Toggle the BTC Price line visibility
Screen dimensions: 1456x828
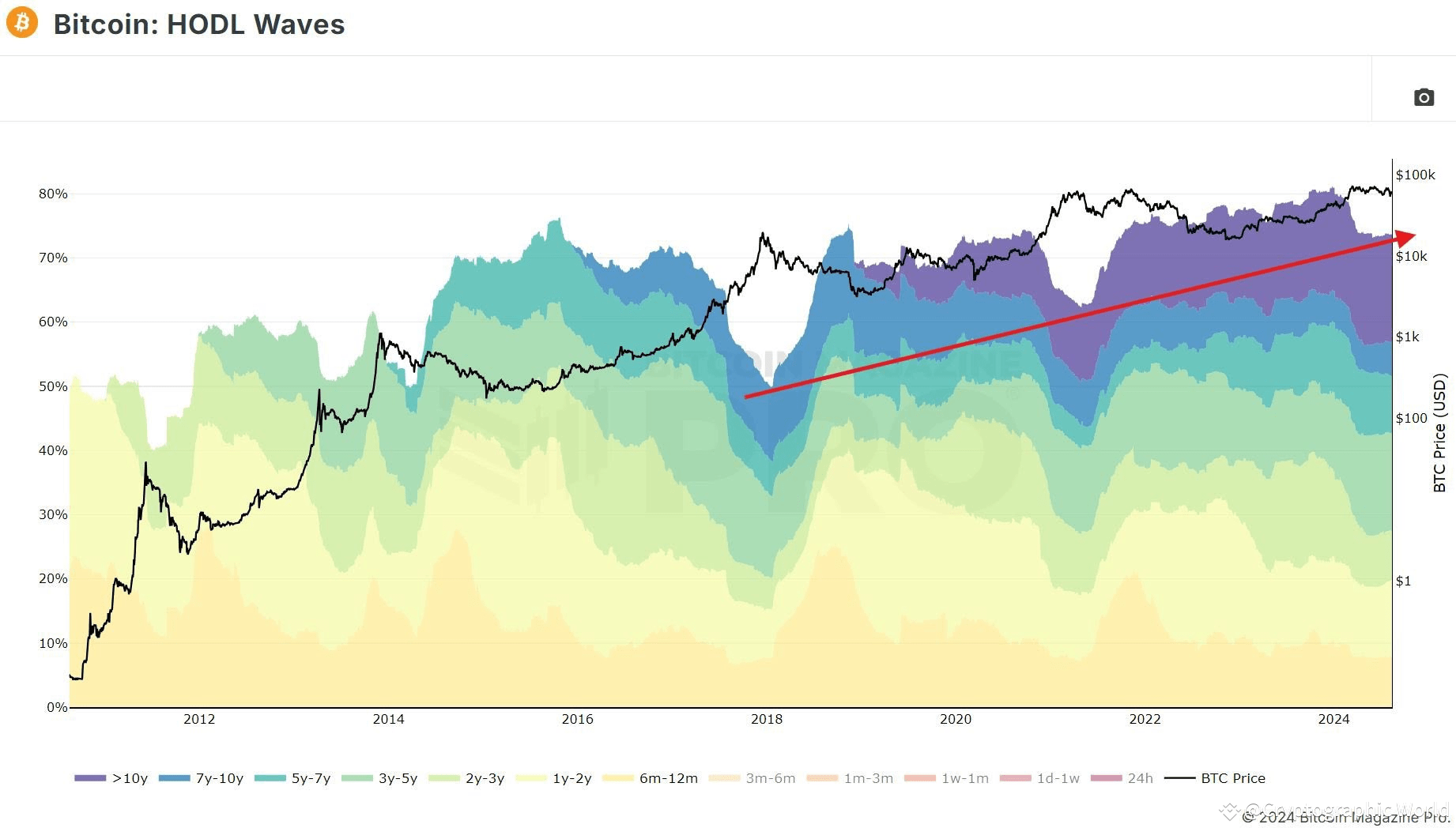point(1182,778)
